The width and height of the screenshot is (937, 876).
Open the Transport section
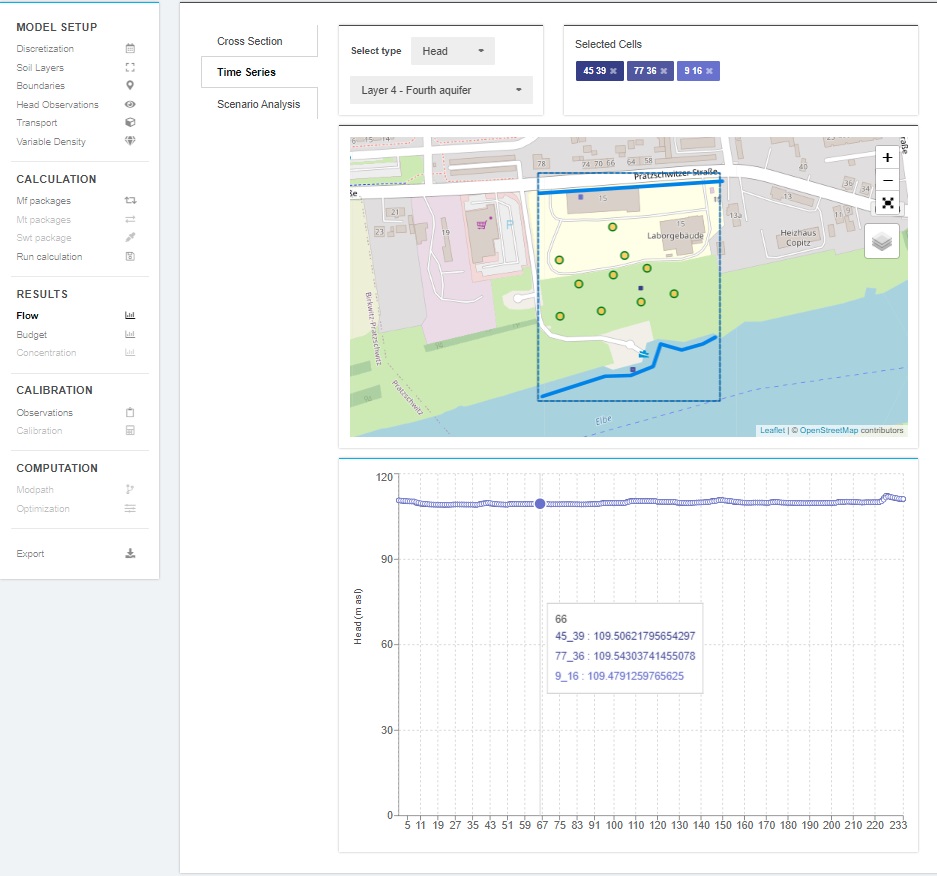(131, 122)
